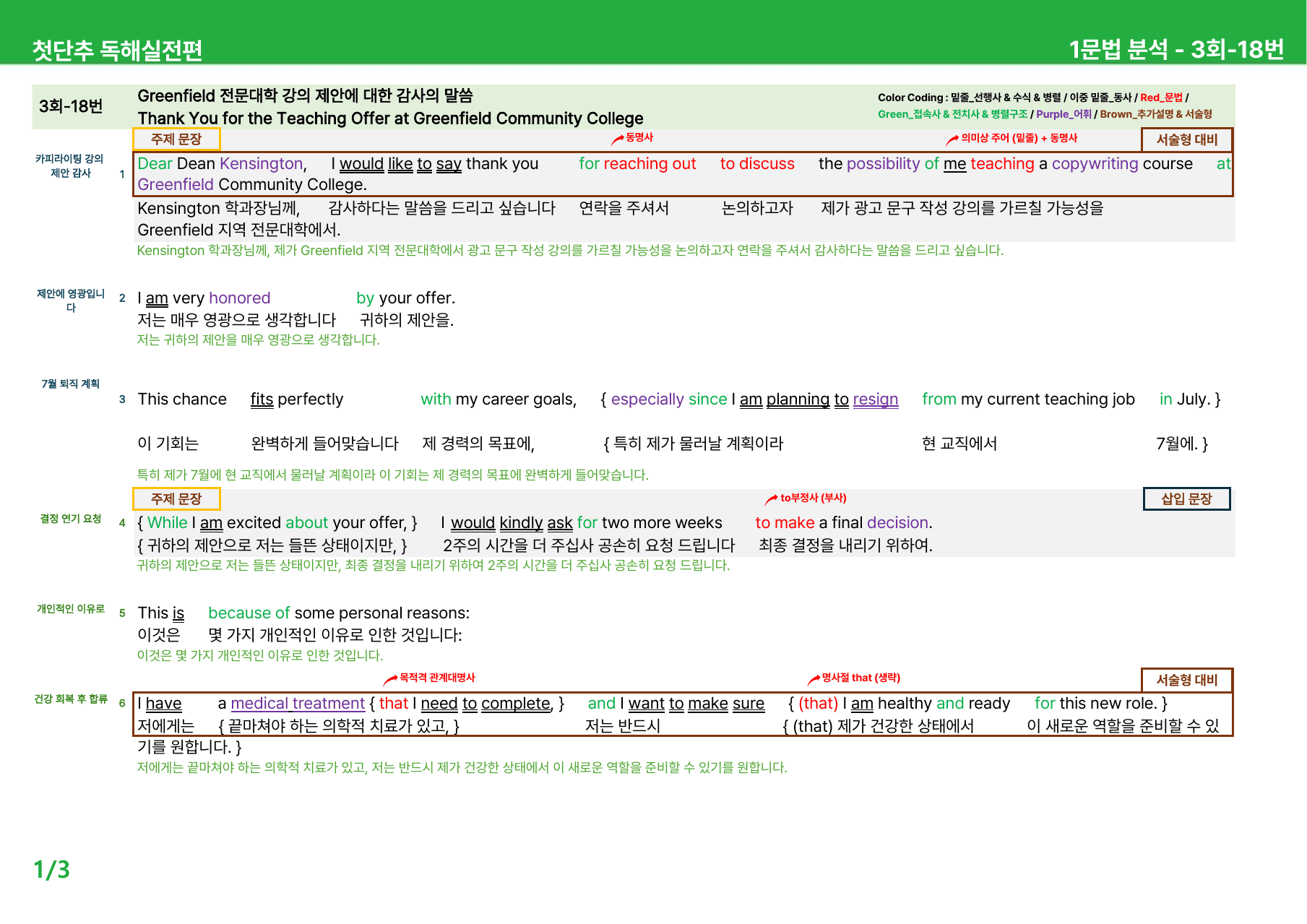Click the purple 'medical treatment' phrase
The height and width of the screenshot is (924, 1307).
pos(298,704)
